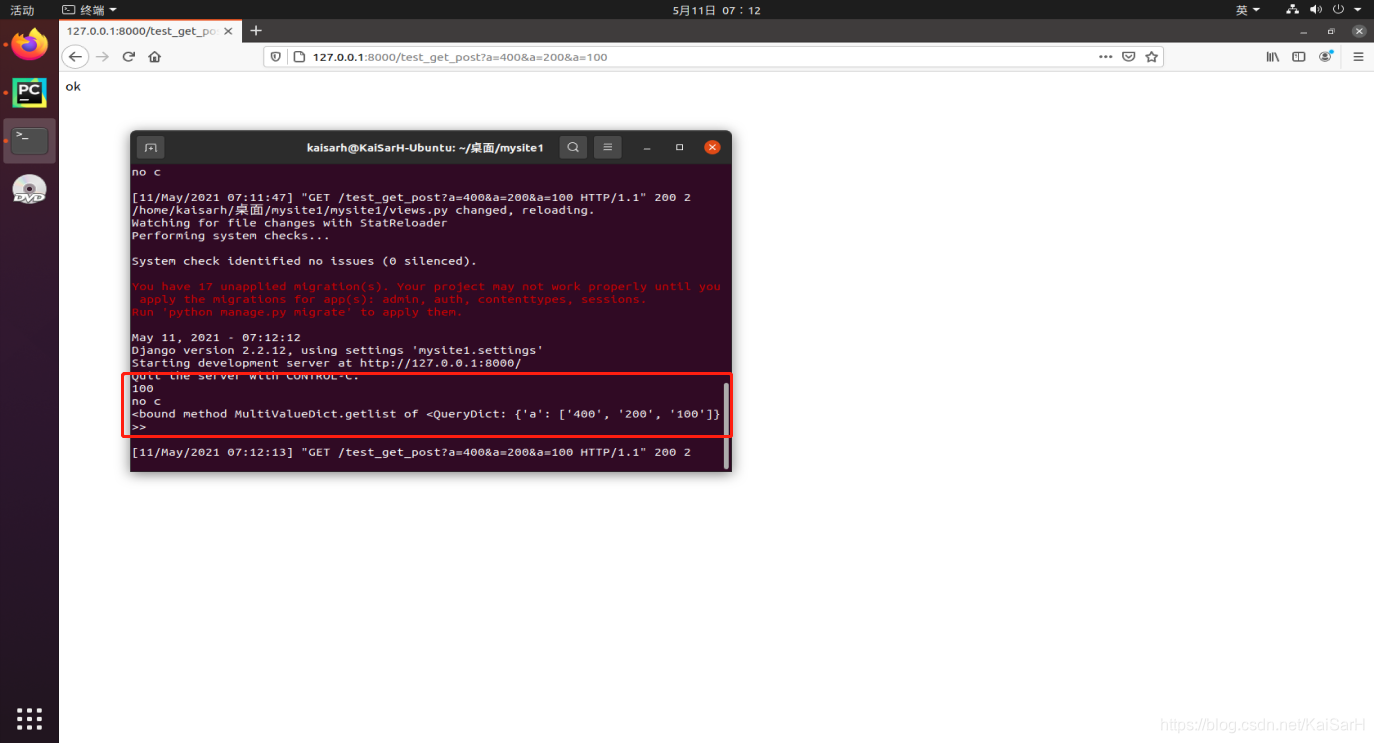This screenshot has height=743, width=1374.
Task: Open Firefox from the Ubuntu dock
Action: click(x=30, y=44)
